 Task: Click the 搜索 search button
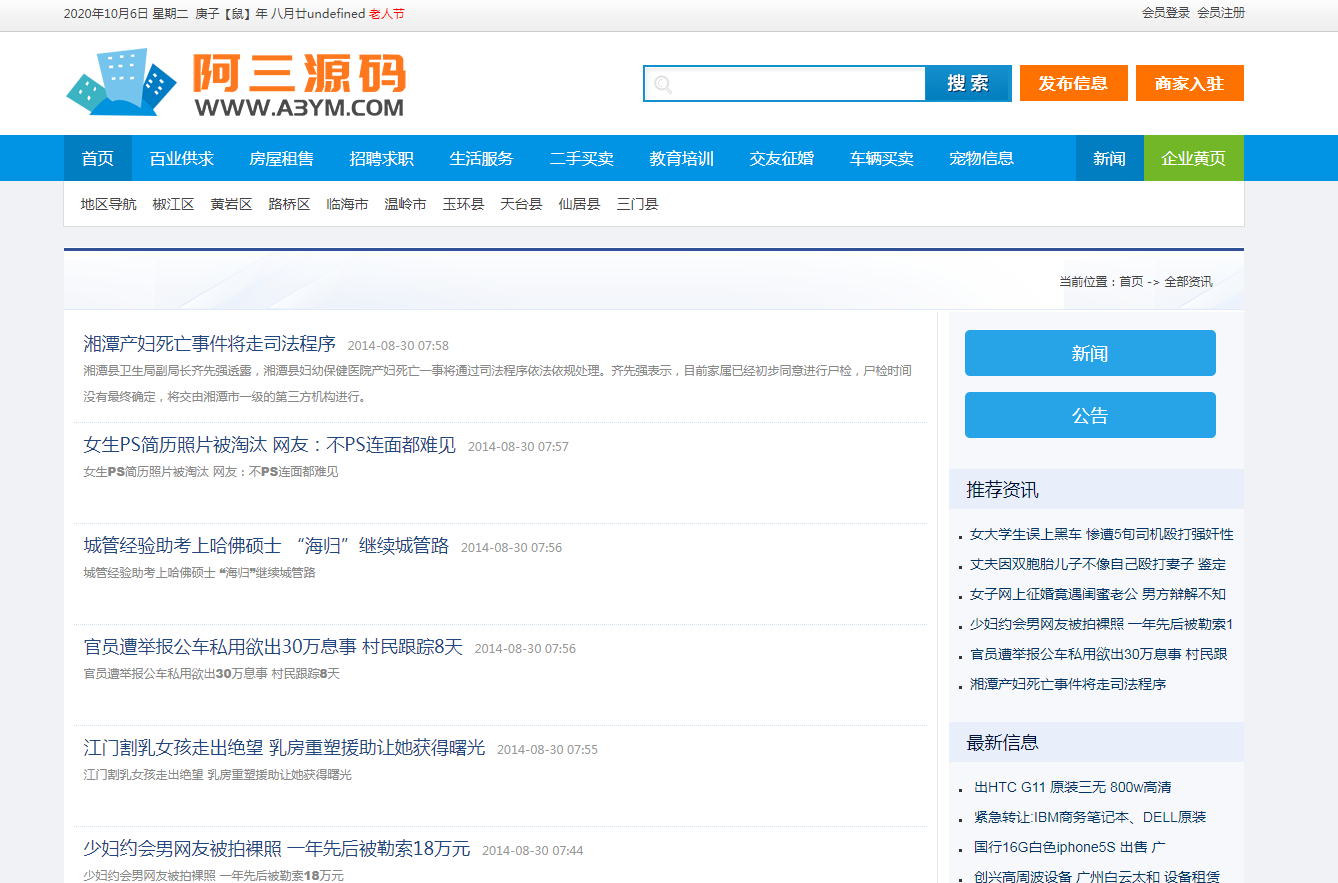tap(968, 84)
